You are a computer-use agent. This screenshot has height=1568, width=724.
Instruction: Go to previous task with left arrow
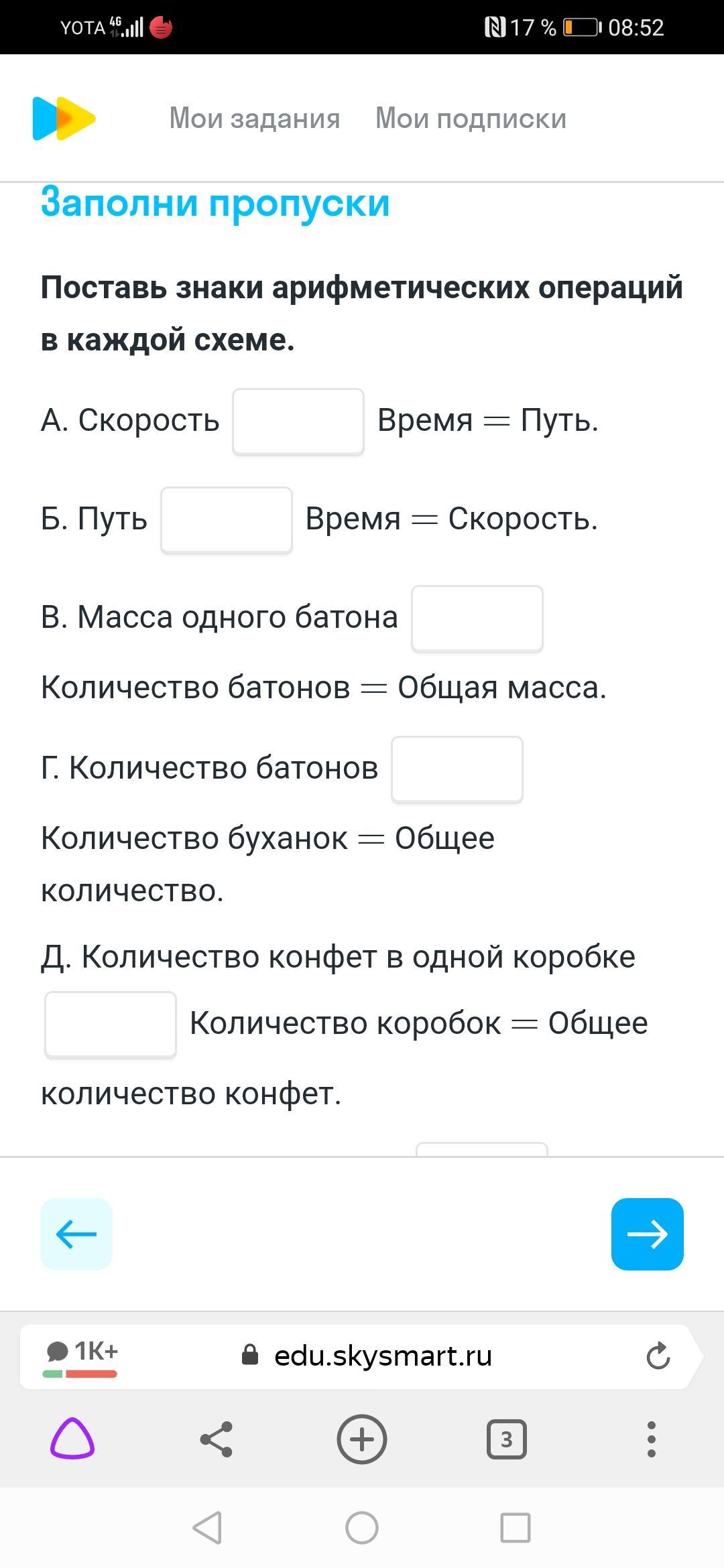(x=76, y=1234)
